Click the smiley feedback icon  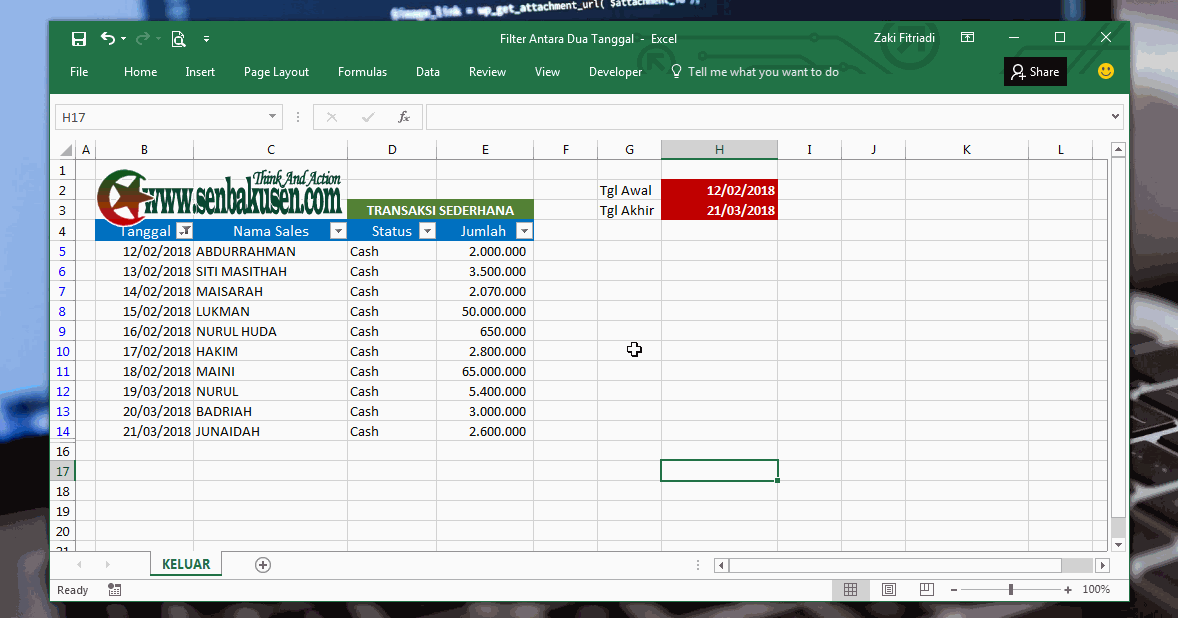pos(1106,71)
